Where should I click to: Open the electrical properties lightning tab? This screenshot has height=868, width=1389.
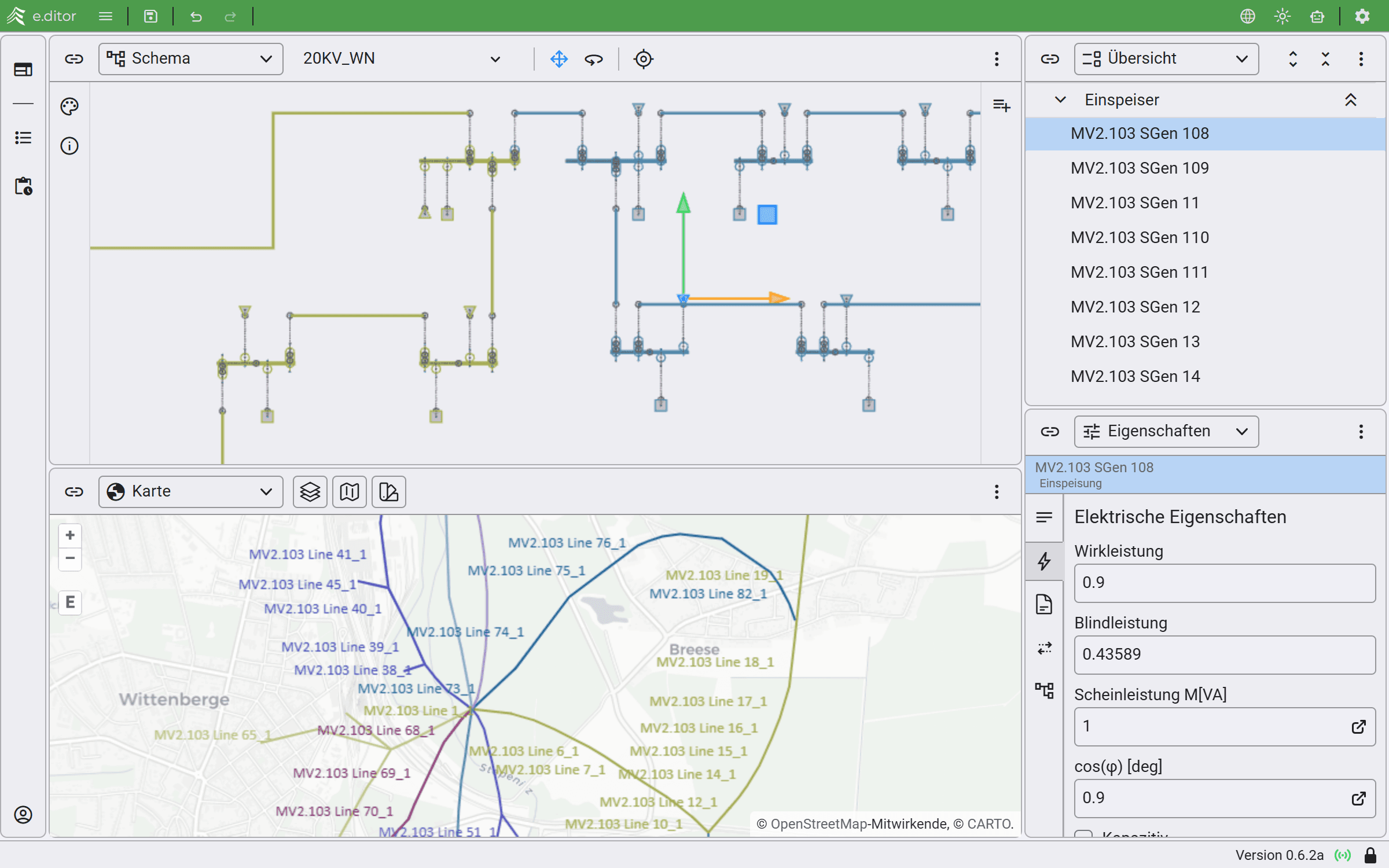(x=1044, y=561)
